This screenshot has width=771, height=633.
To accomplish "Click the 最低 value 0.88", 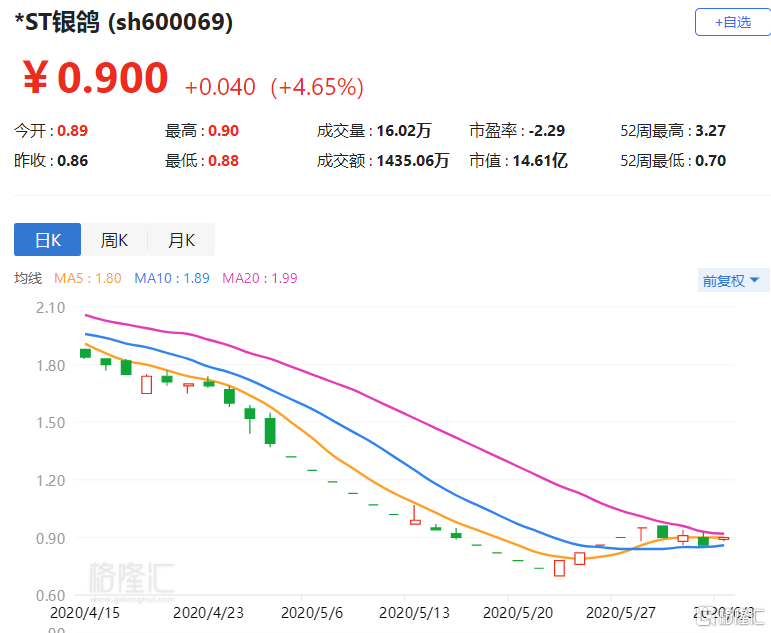I will pyautogui.click(x=223, y=161).
